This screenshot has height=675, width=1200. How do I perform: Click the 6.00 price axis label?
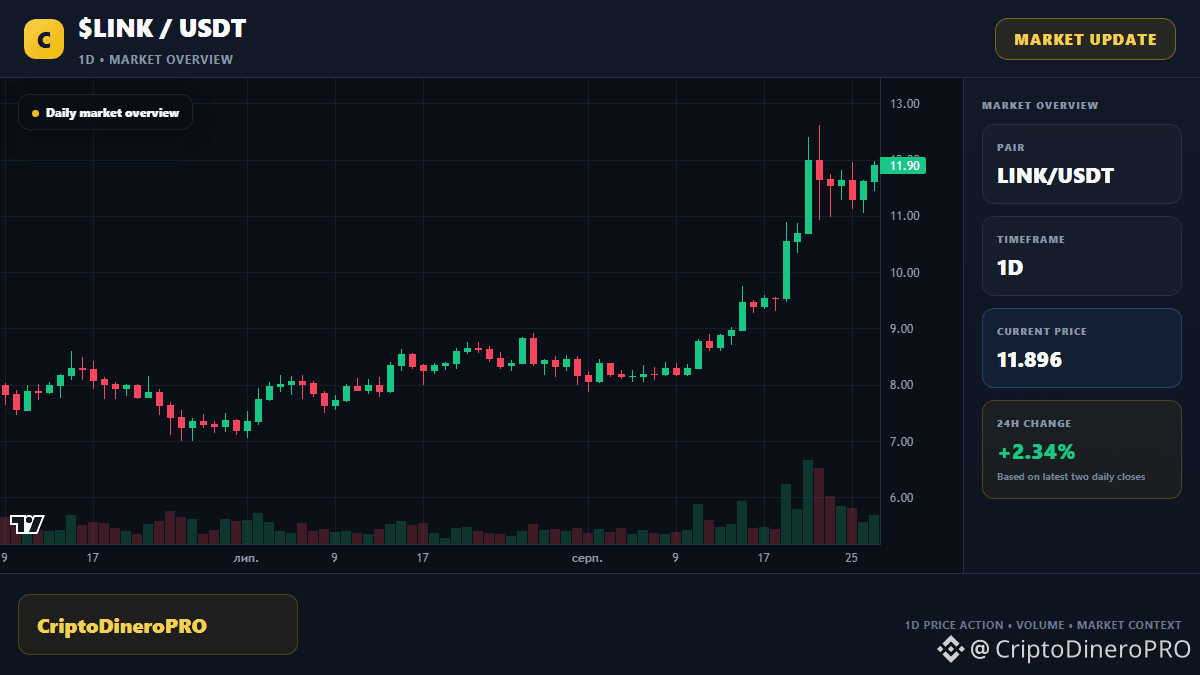[904, 498]
